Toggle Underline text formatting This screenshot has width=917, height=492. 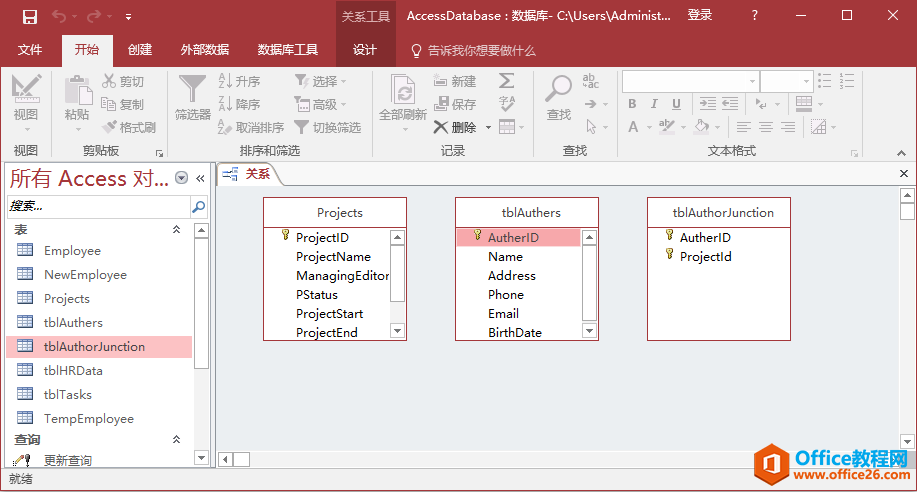pos(678,104)
